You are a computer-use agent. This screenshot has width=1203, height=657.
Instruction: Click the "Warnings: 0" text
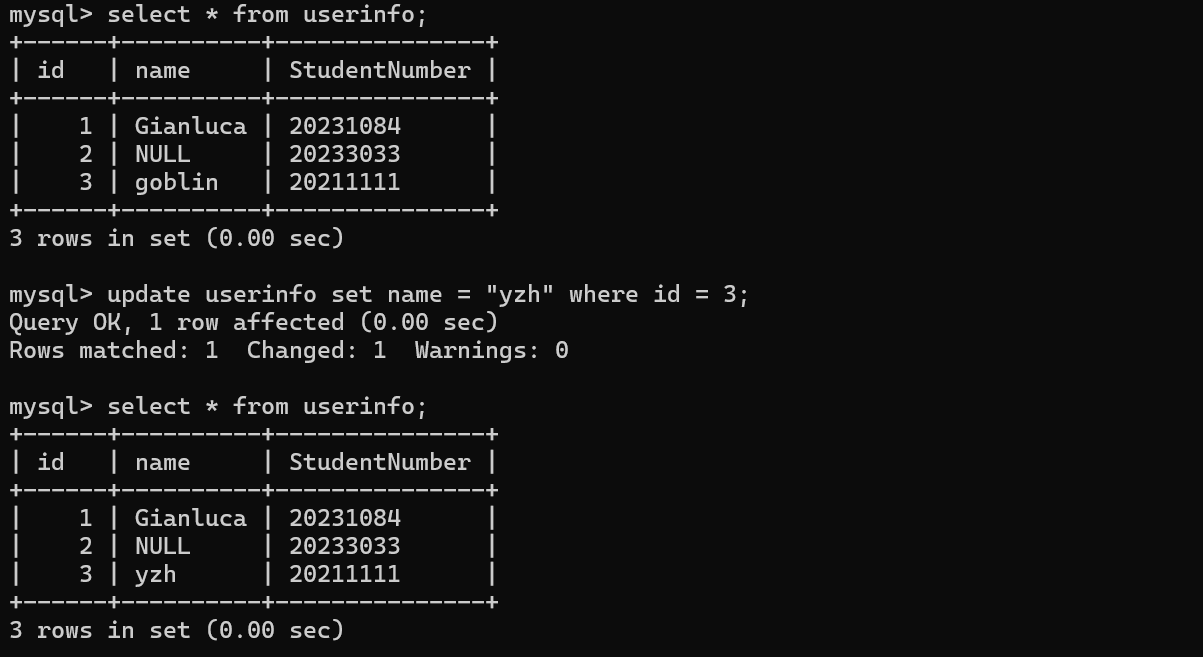[x=491, y=350]
